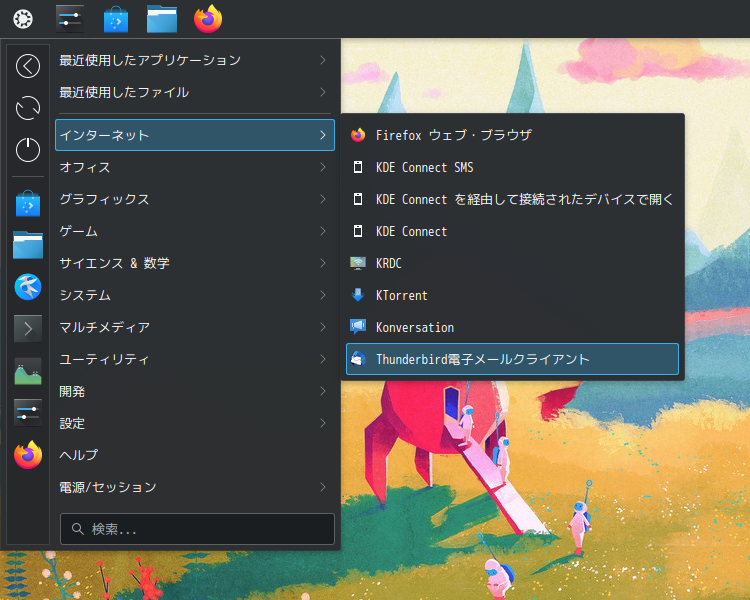Open Konsole terminal icon in sidebar
Image resolution: width=750 pixels, height=600 pixels.
(x=28, y=329)
